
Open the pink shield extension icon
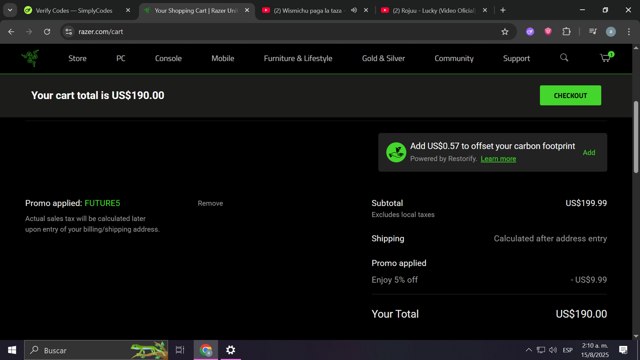pyautogui.click(x=548, y=31)
